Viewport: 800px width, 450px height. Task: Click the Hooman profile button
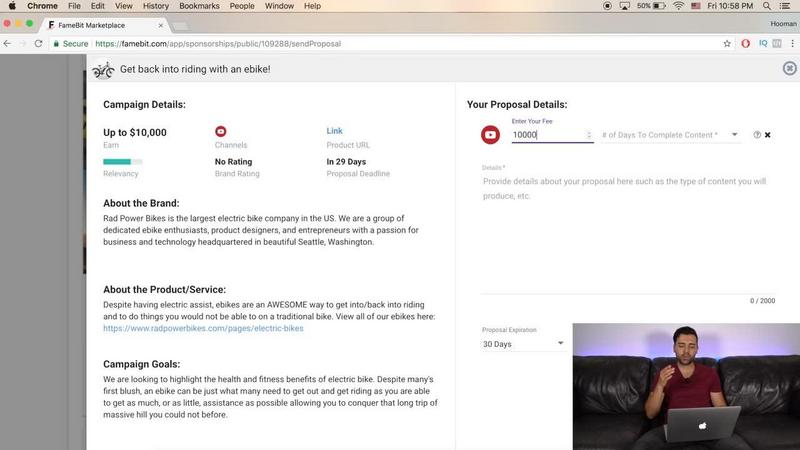click(783, 23)
